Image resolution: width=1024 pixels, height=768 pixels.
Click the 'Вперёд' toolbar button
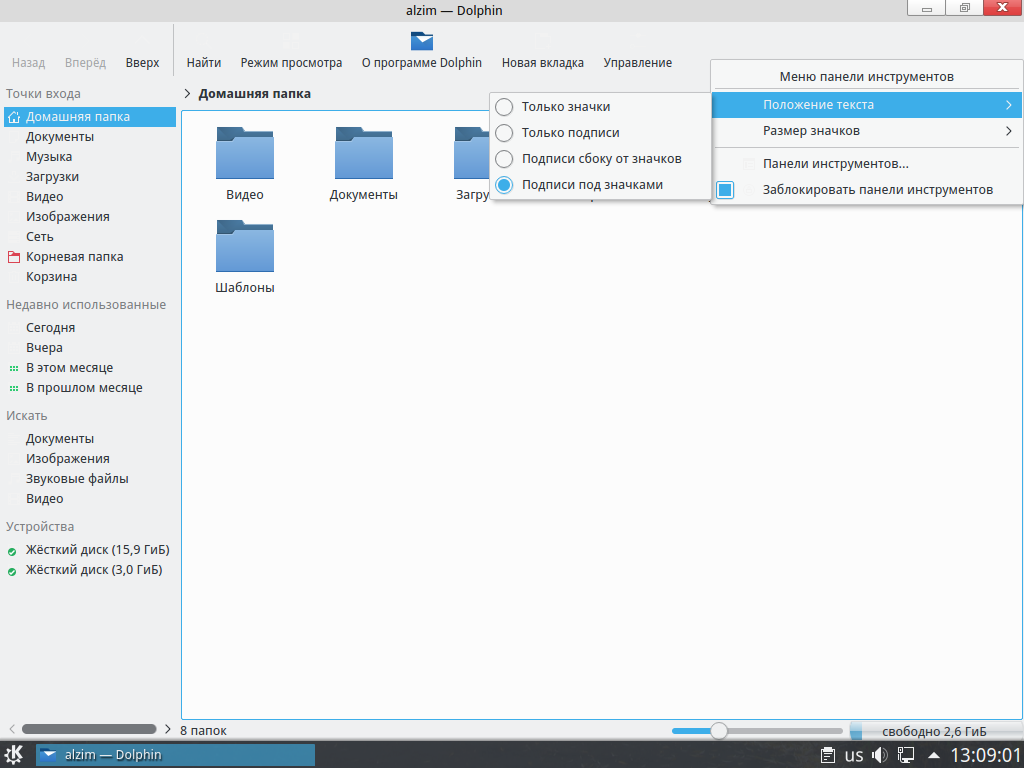[85, 63]
